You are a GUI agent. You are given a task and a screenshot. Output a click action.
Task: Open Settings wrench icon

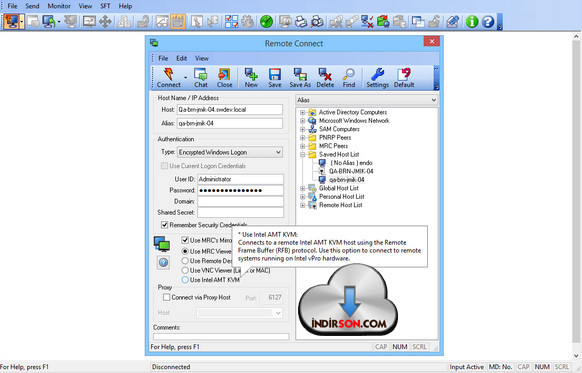click(x=377, y=78)
